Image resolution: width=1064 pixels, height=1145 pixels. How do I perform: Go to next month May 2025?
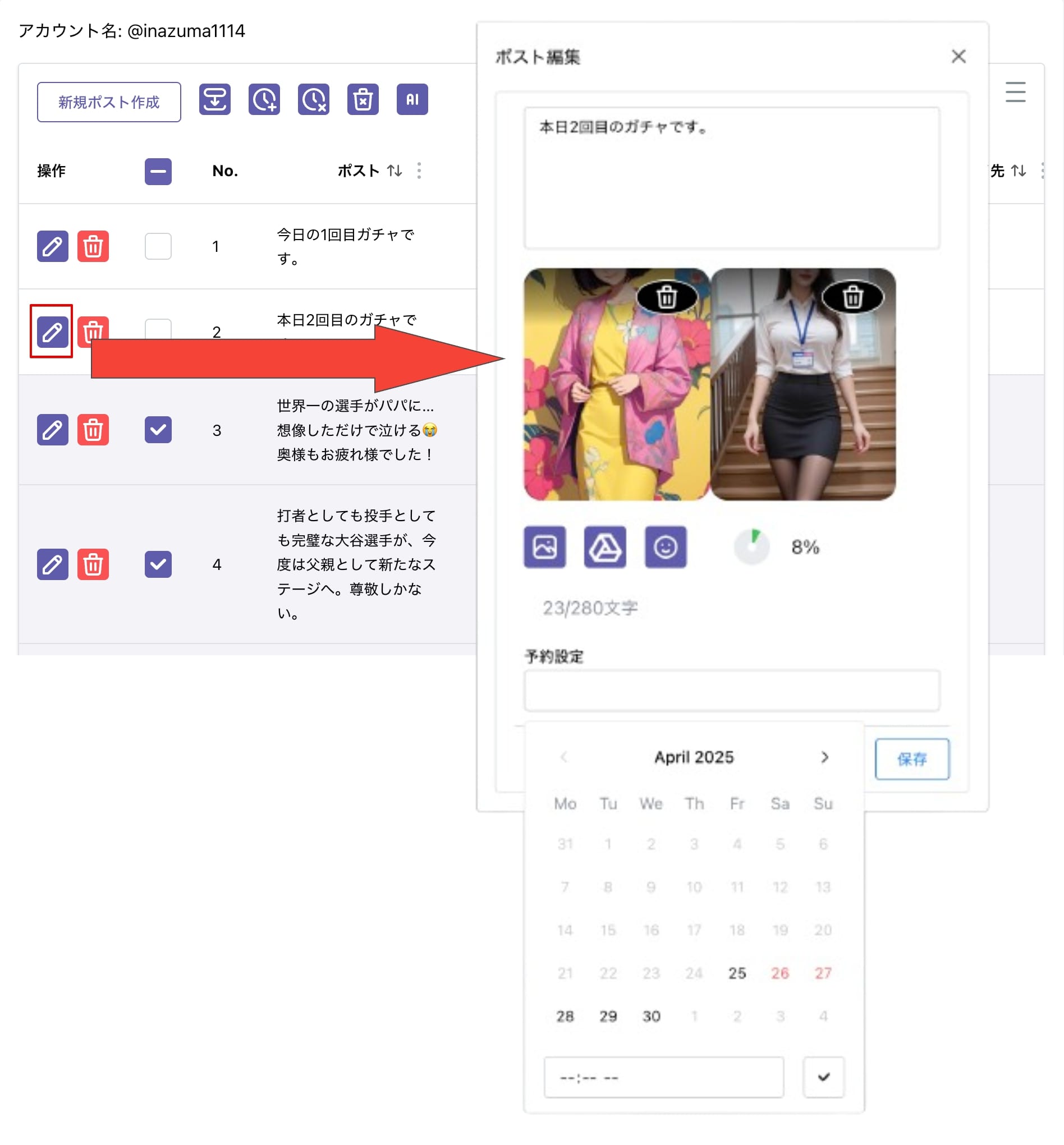point(824,757)
